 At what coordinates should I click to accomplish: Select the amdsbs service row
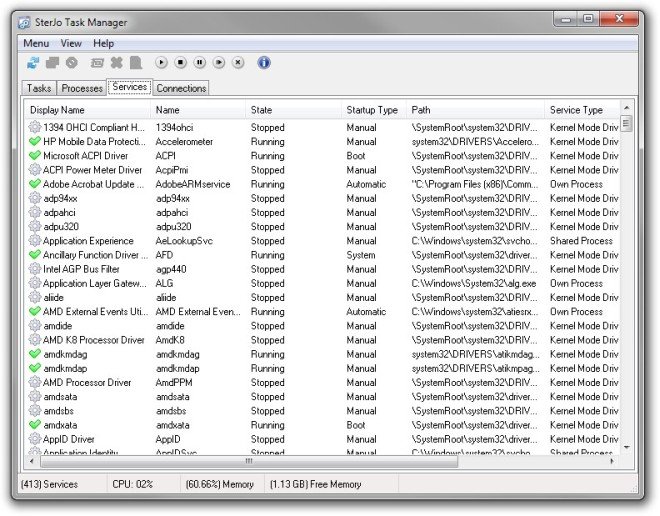tap(322, 411)
